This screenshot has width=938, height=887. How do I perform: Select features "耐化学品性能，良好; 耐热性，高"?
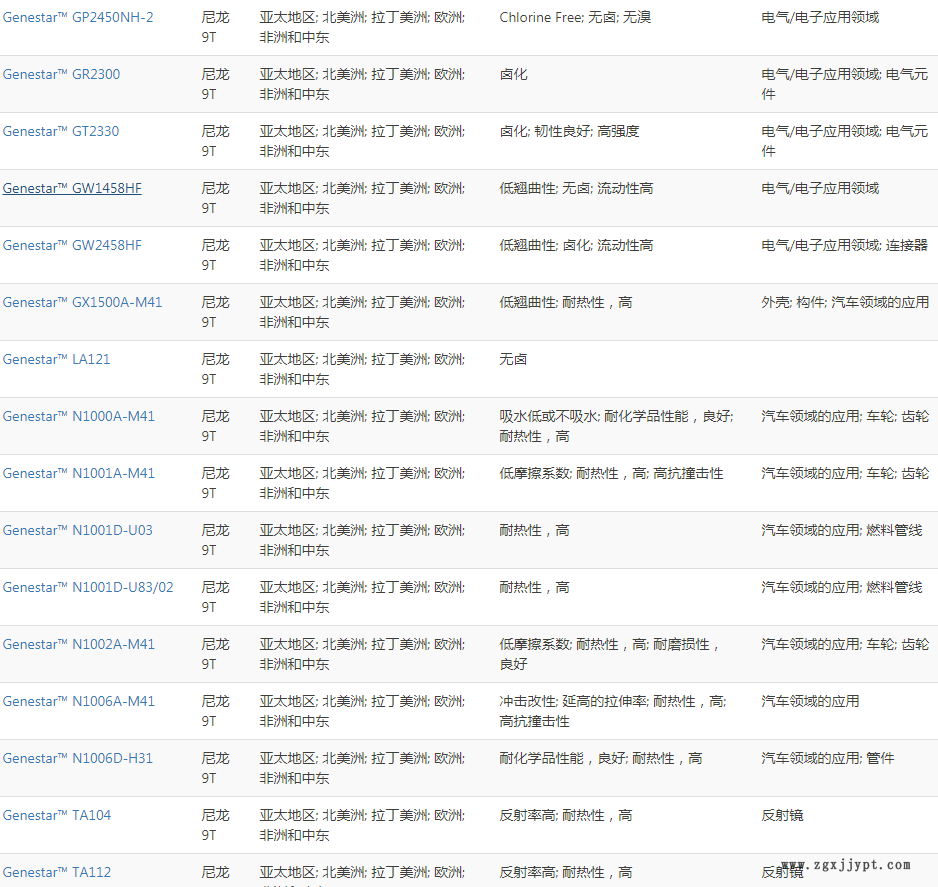[601, 758]
